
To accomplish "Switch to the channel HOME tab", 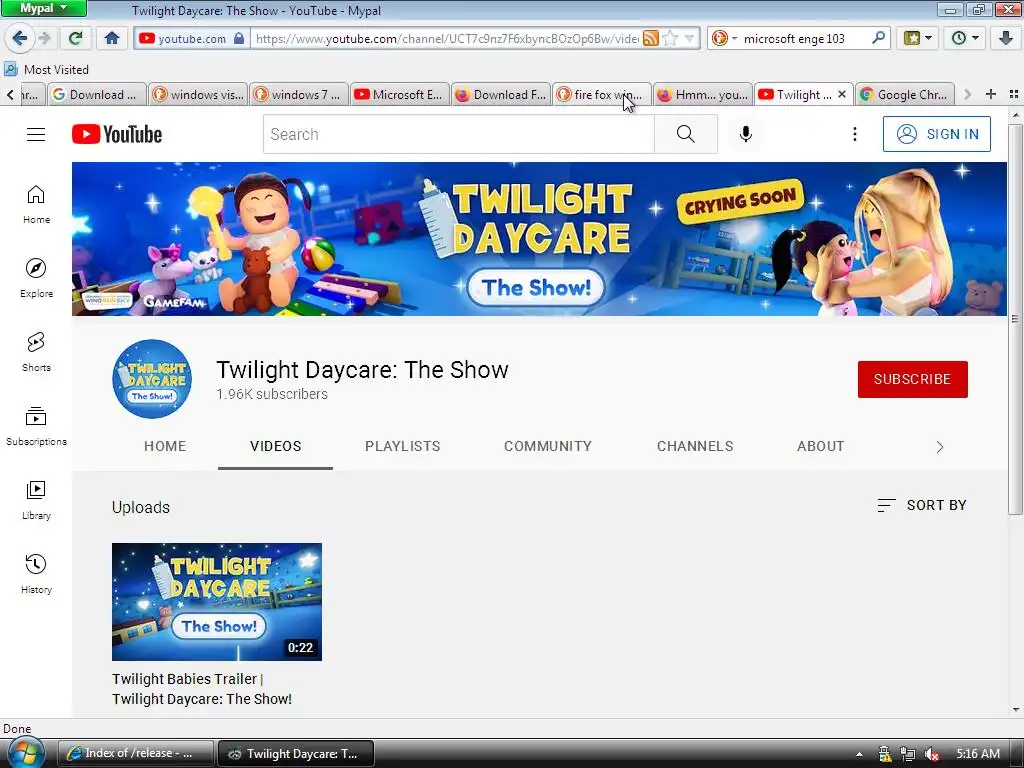I will [x=165, y=446].
